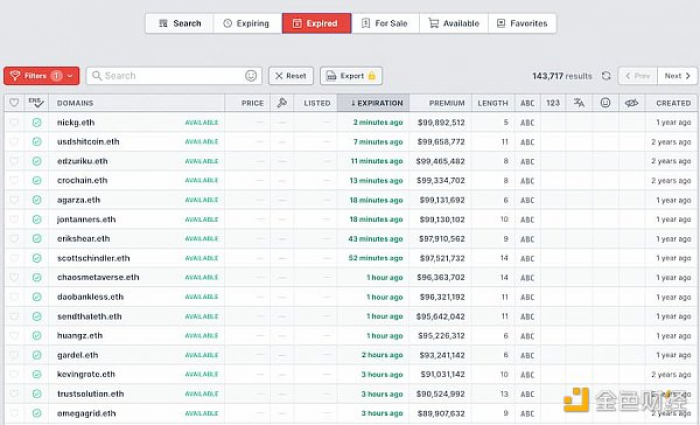Click ENS check icon for kevingrote.eth

[x=37, y=375]
